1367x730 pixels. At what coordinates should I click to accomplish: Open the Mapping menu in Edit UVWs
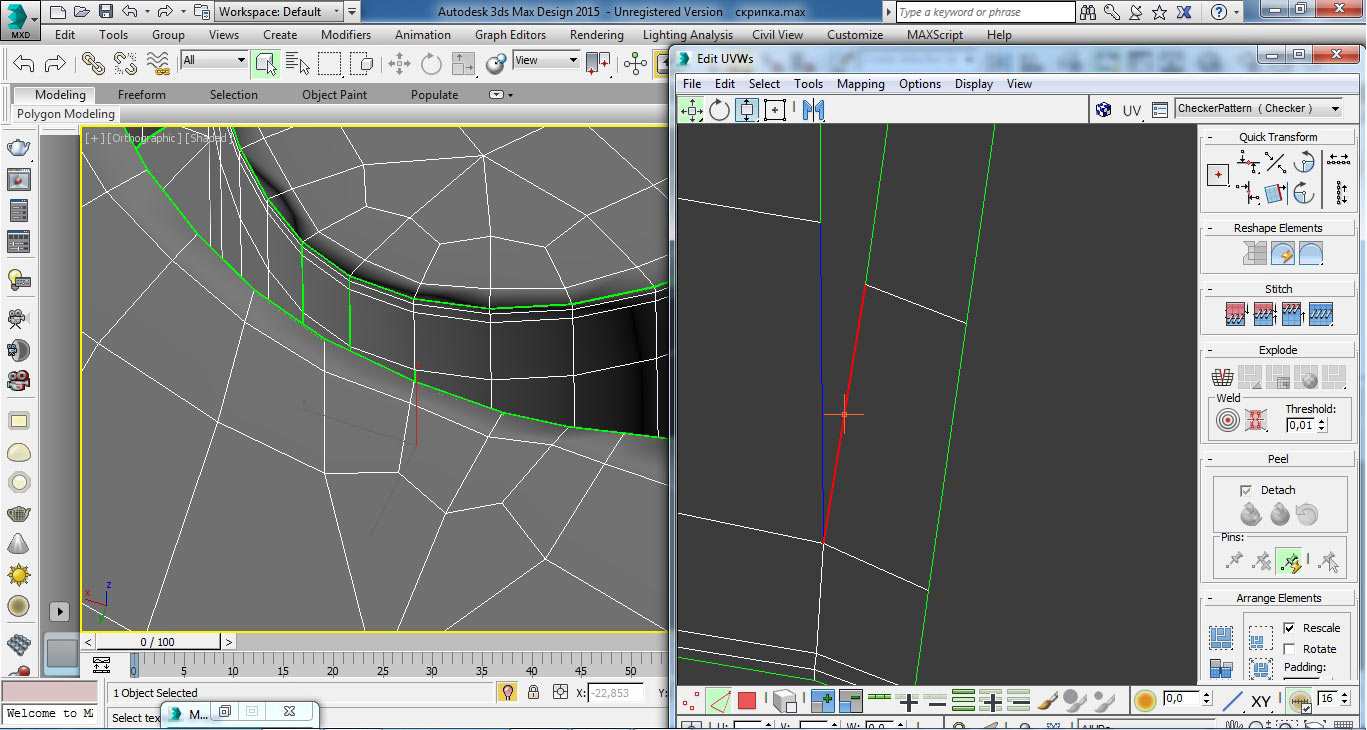(860, 84)
